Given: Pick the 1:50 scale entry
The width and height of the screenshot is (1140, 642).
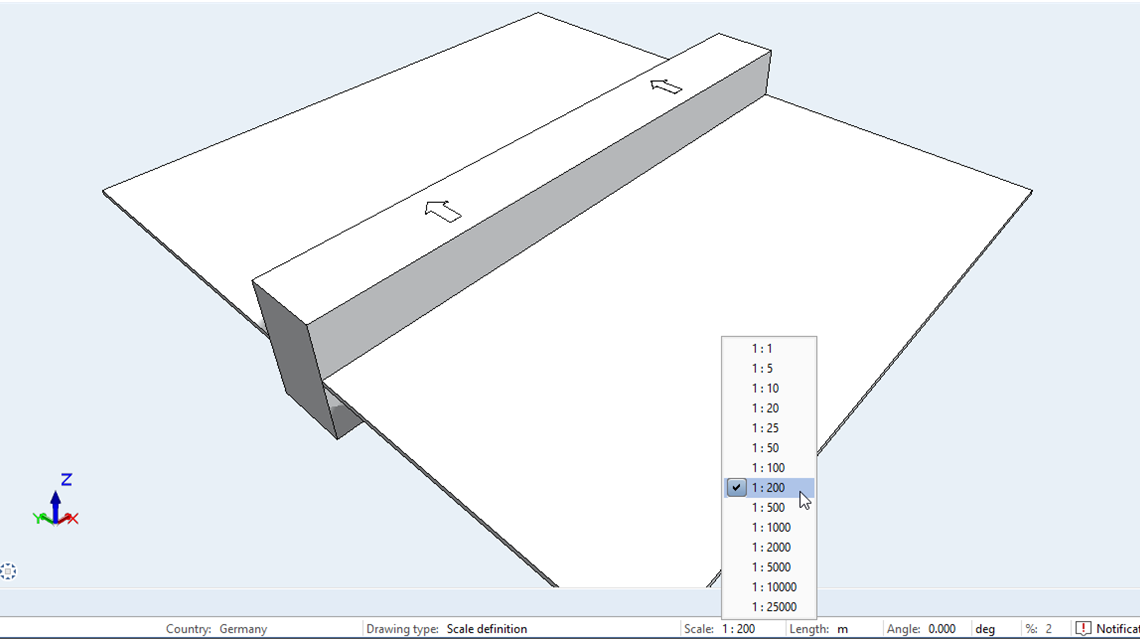Looking at the screenshot, I should click(765, 448).
